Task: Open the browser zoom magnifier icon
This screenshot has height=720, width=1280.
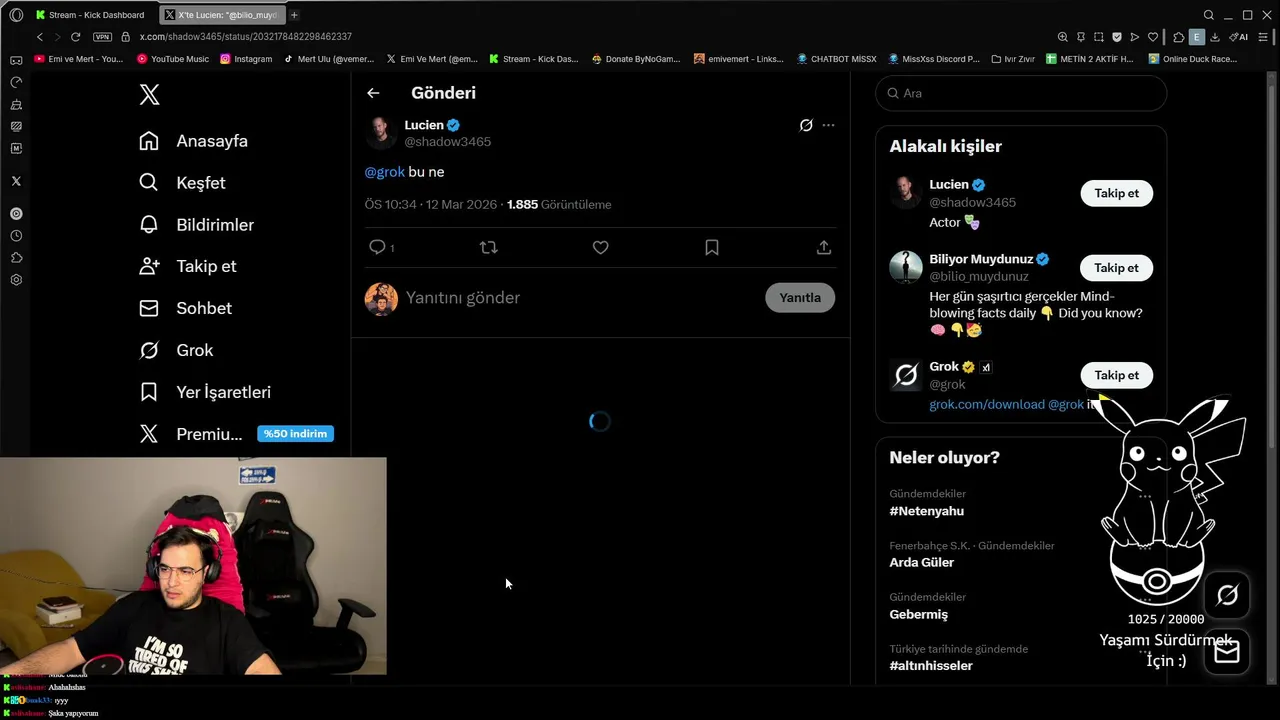Action: click(x=1062, y=37)
